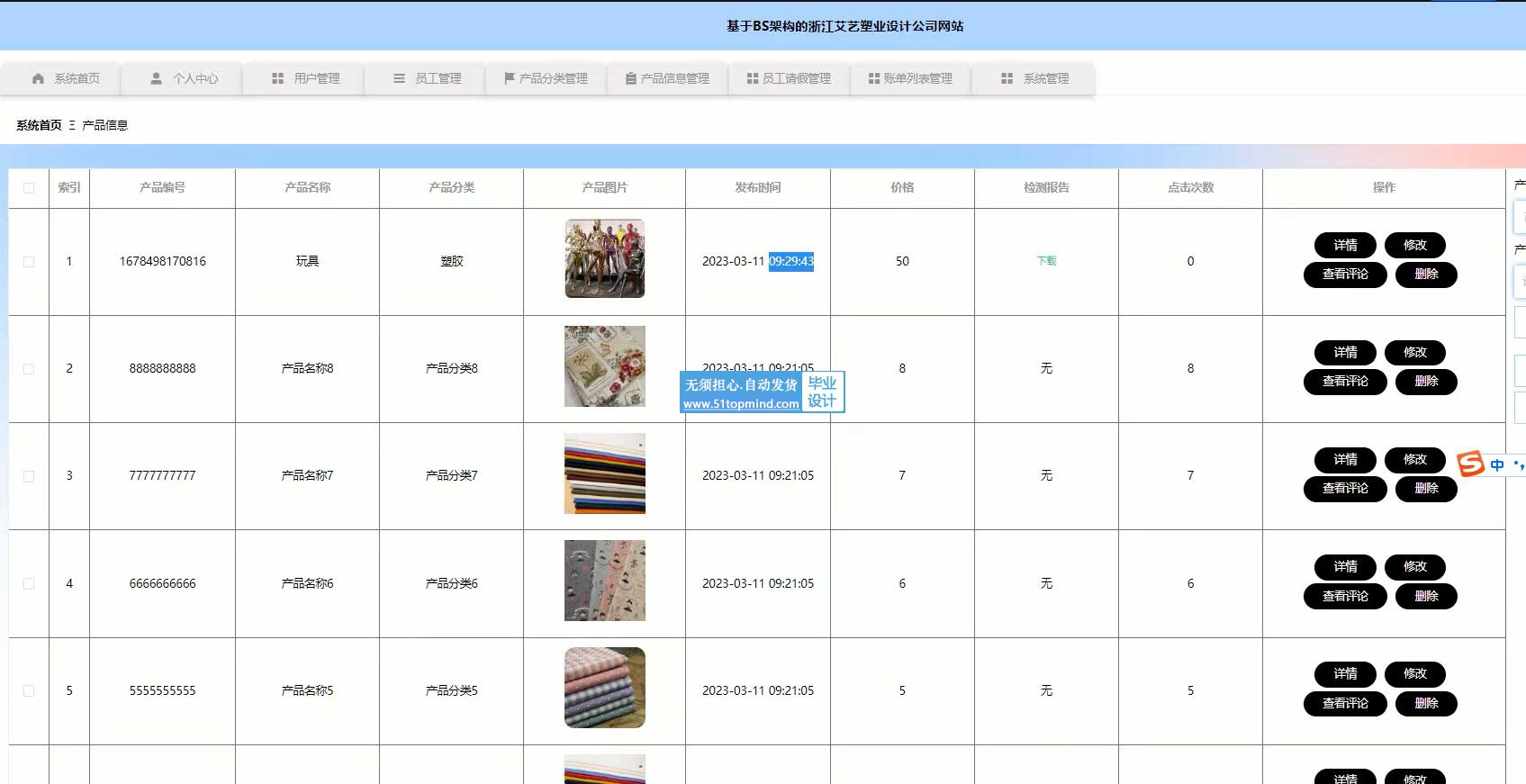This screenshot has width=1526, height=784.
Task: Open the 员工请假管理 menu
Action: [790, 78]
